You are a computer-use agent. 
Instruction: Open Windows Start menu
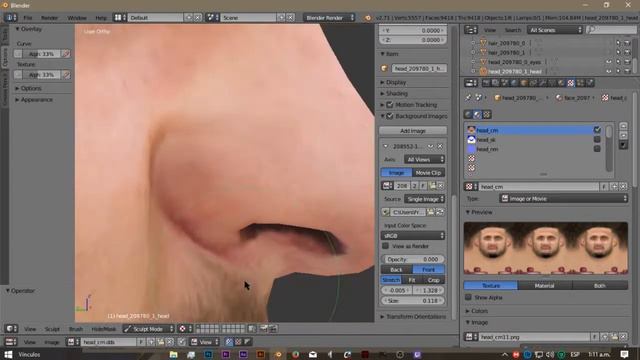8,354
